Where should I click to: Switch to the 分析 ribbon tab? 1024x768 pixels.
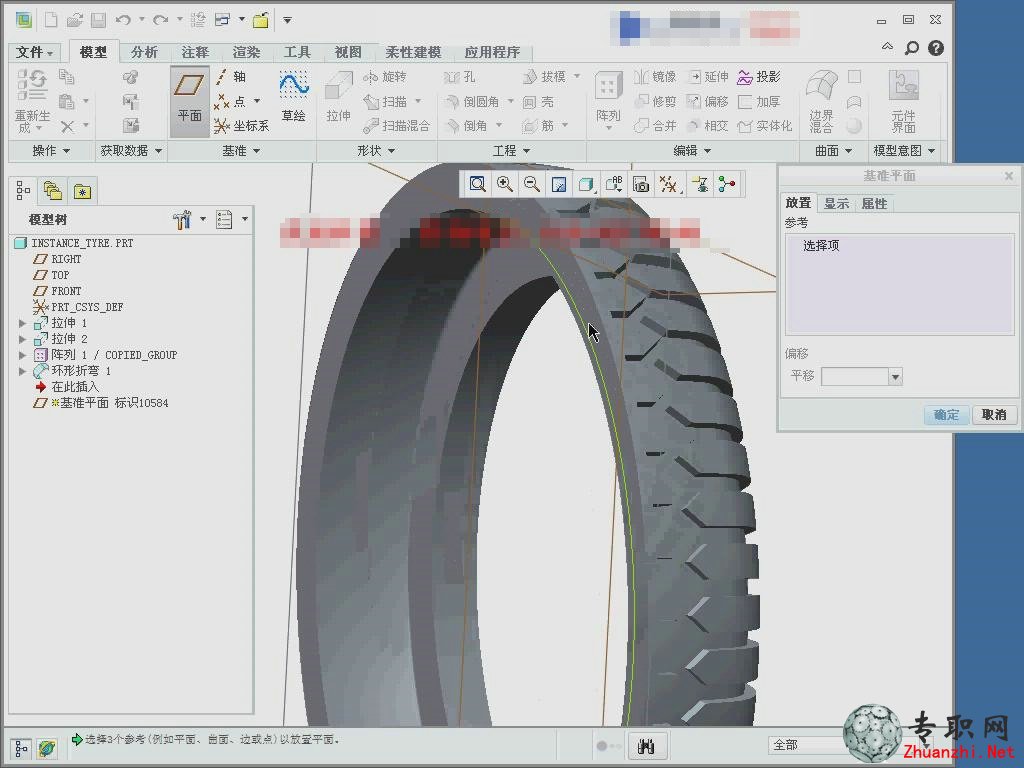pyautogui.click(x=144, y=52)
